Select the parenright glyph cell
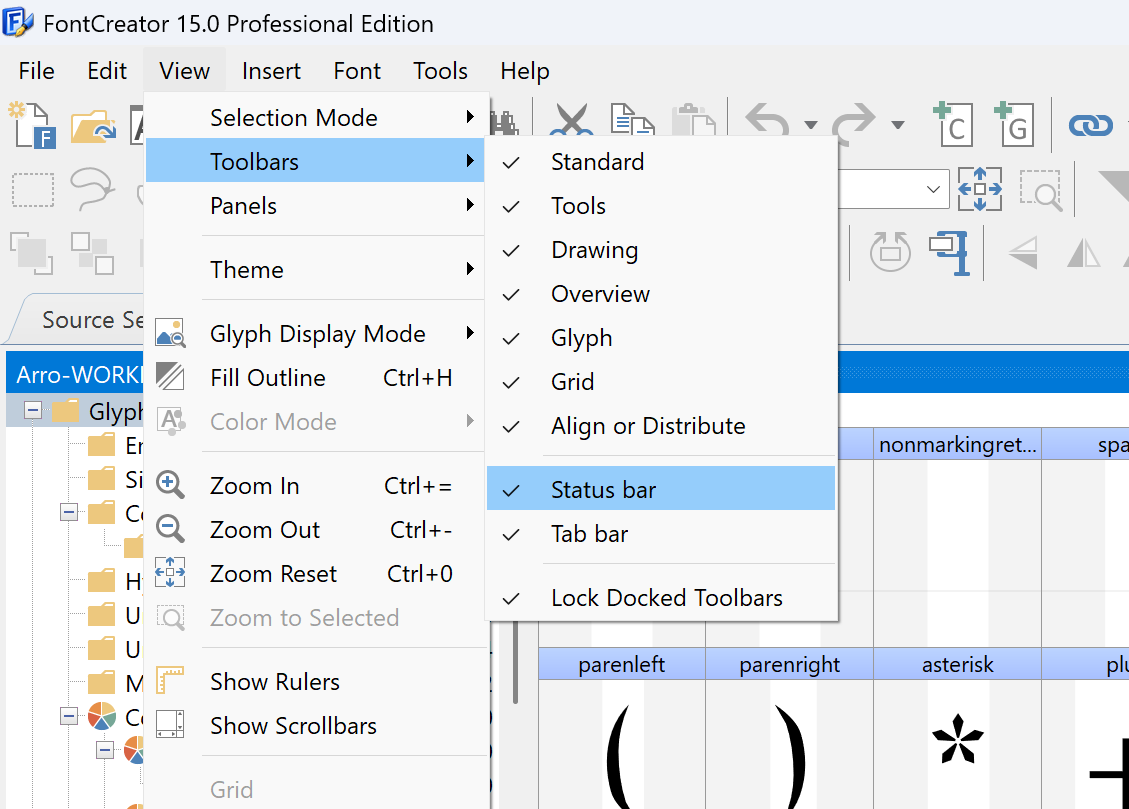This screenshot has height=809, width=1129. (x=790, y=728)
